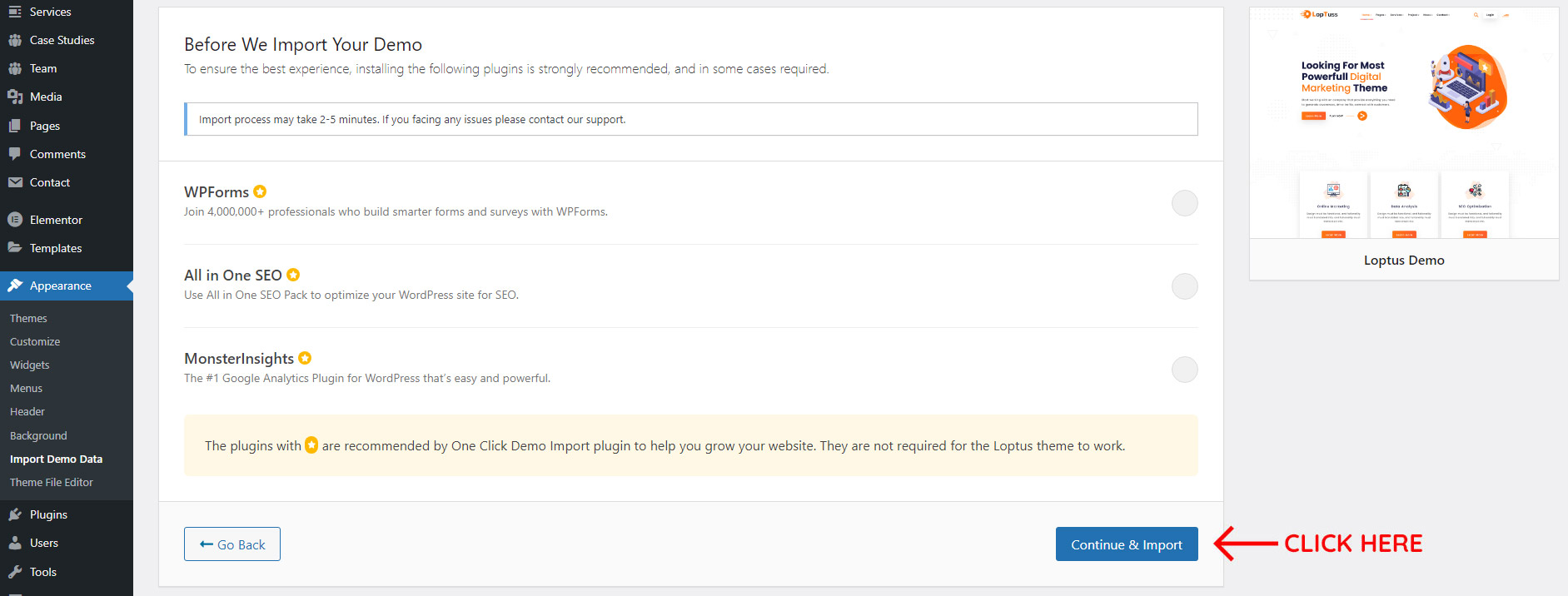Go to Widgets under Appearance
The image size is (1568, 596).
(30, 365)
